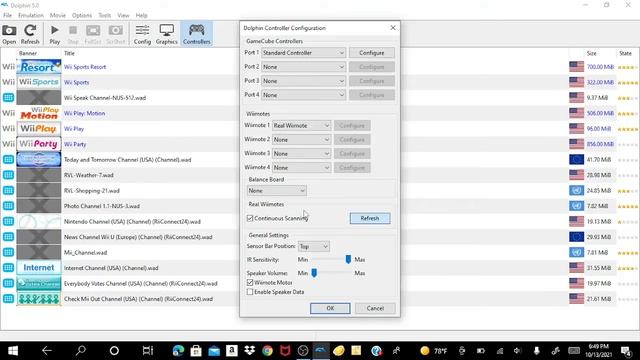Open Graphics settings icon
640x360 pixels.
coord(167,34)
